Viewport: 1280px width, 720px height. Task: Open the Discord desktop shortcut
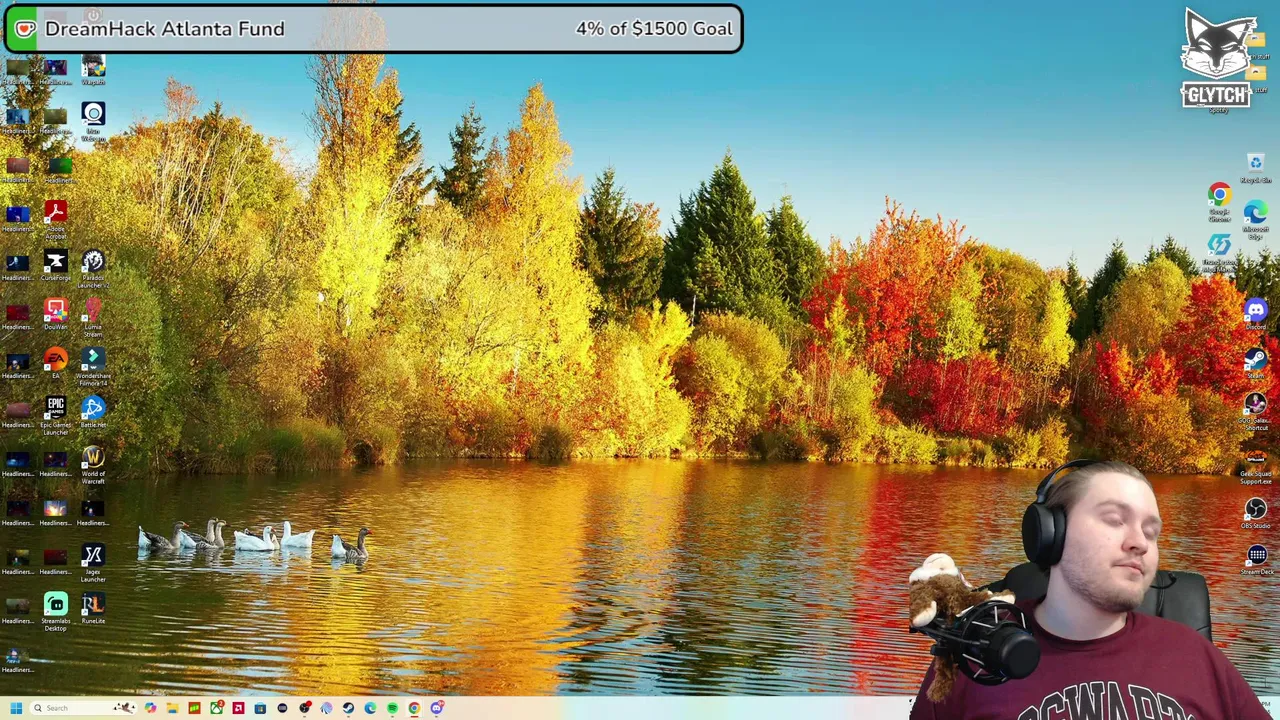click(1256, 315)
